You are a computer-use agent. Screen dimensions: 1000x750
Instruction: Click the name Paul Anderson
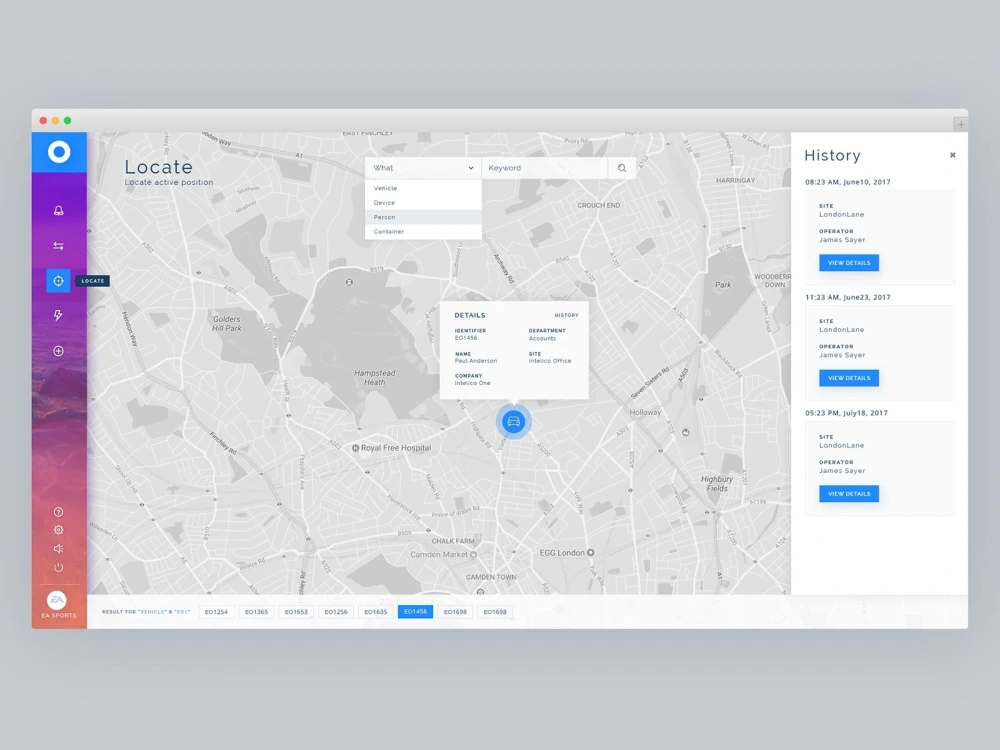(x=476, y=361)
